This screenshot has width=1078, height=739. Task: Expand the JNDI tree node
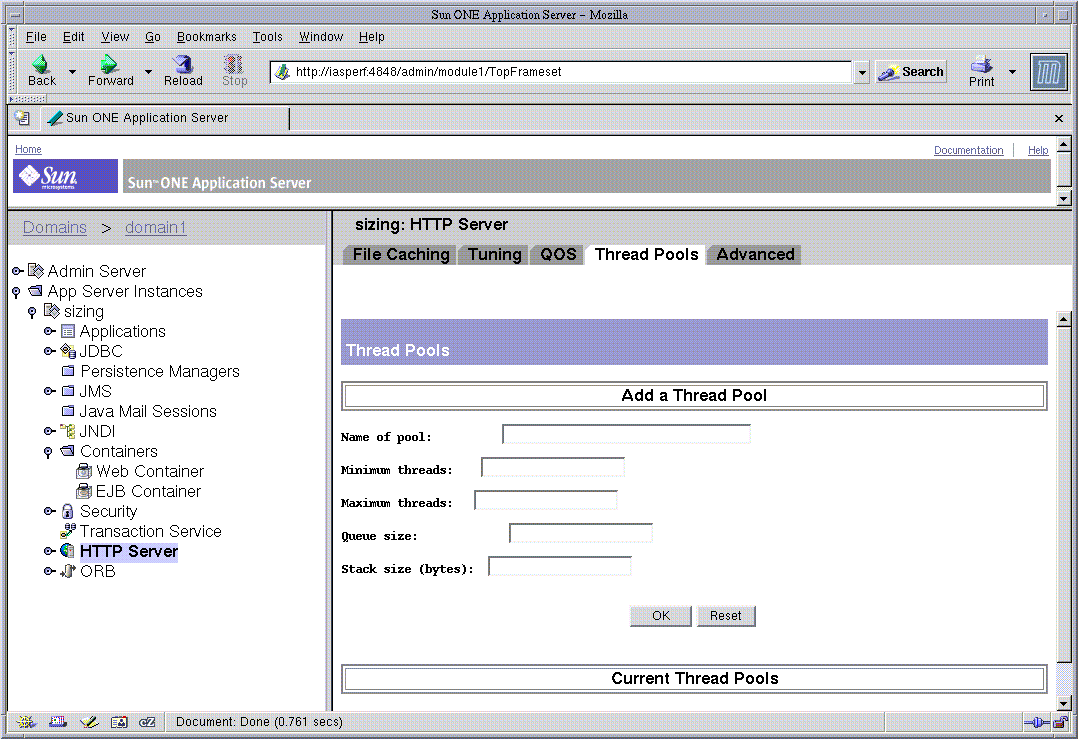point(50,431)
